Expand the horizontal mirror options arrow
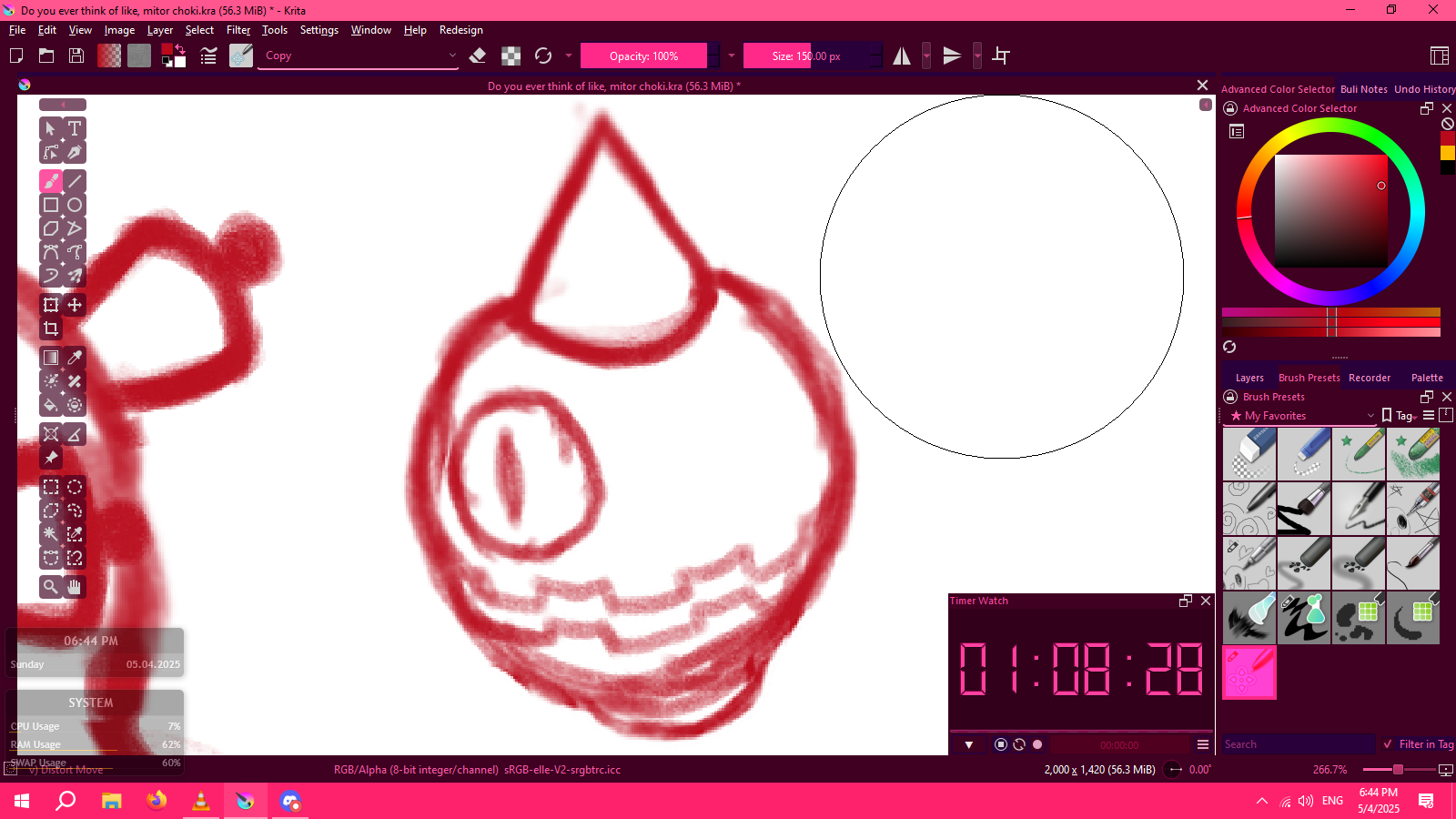Viewport: 1456px width, 819px height. click(926, 56)
